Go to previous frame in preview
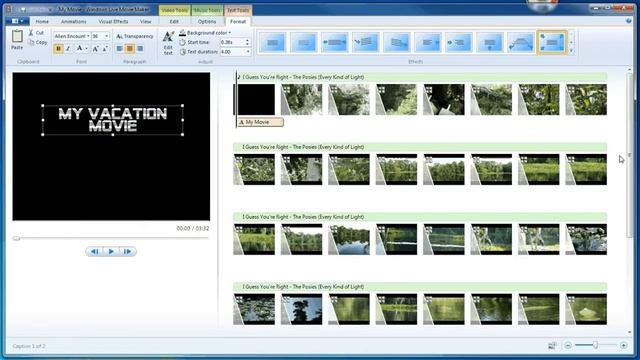This screenshot has height=360, width=640. 95,252
